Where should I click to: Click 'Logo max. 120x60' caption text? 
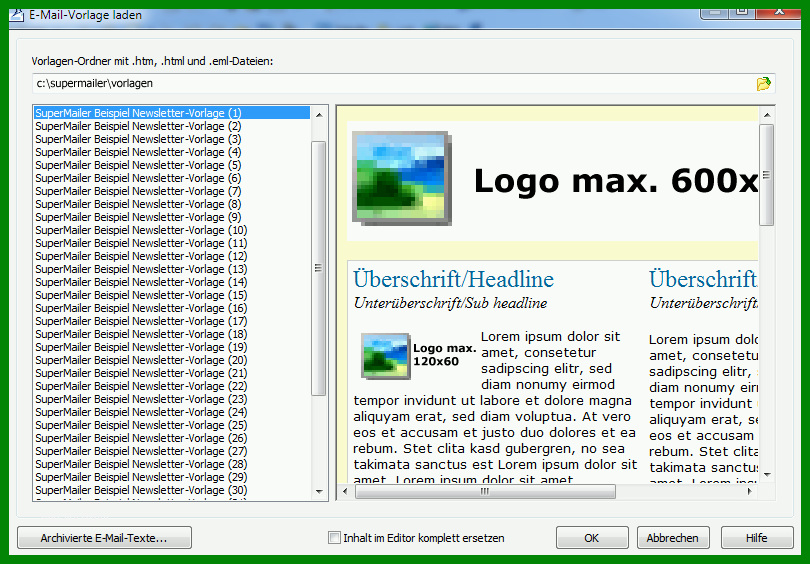(x=445, y=355)
